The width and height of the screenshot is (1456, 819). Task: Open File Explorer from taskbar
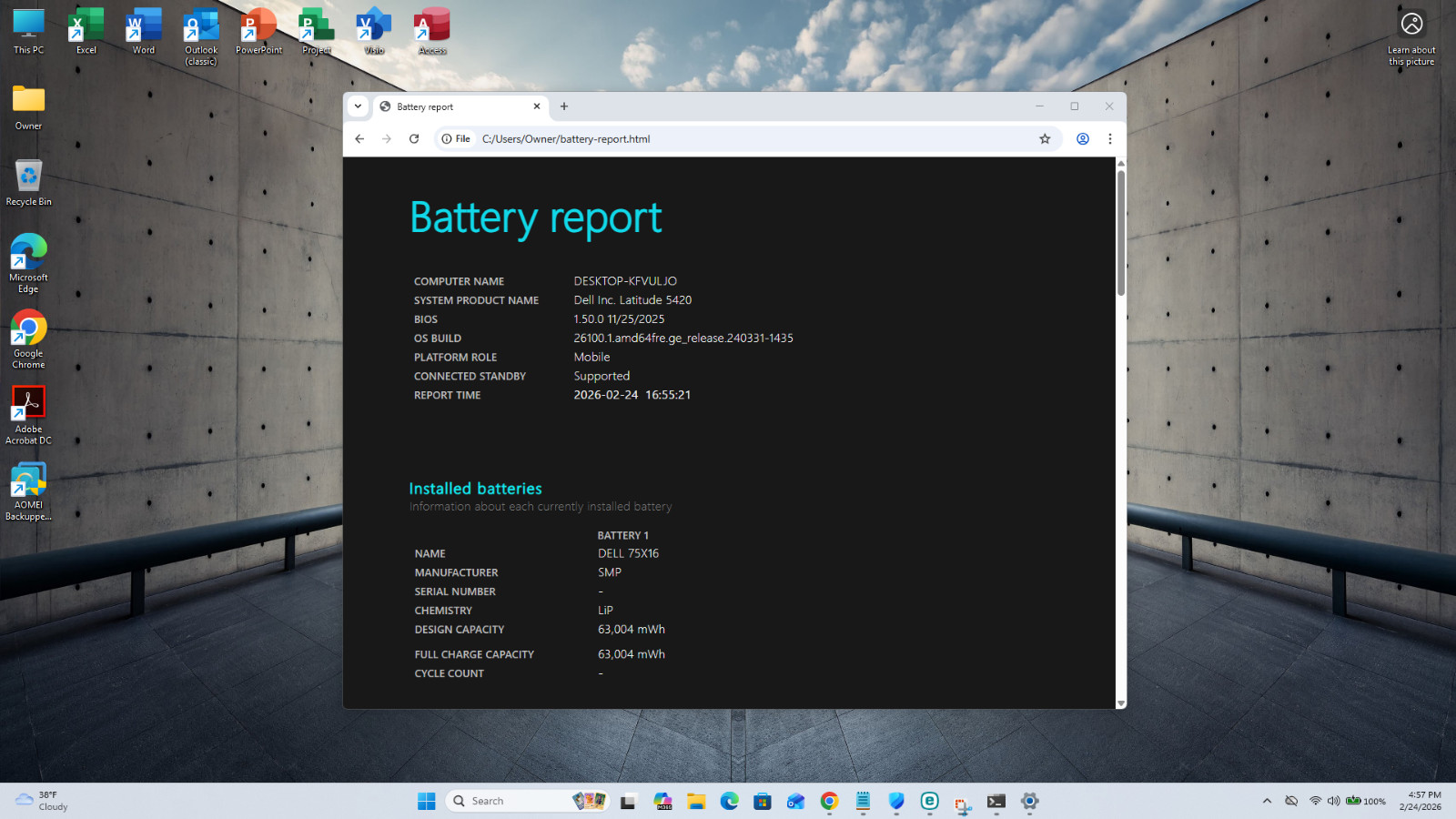pyautogui.click(x=696, y=801)
